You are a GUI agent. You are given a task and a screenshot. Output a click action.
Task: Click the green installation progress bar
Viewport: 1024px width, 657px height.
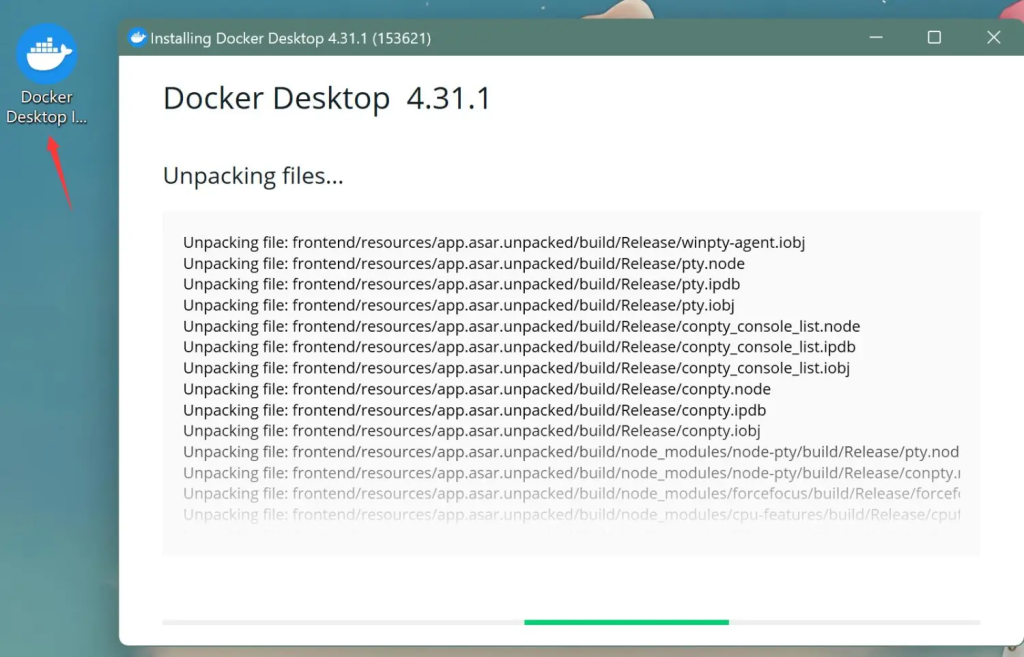(626, 622)
